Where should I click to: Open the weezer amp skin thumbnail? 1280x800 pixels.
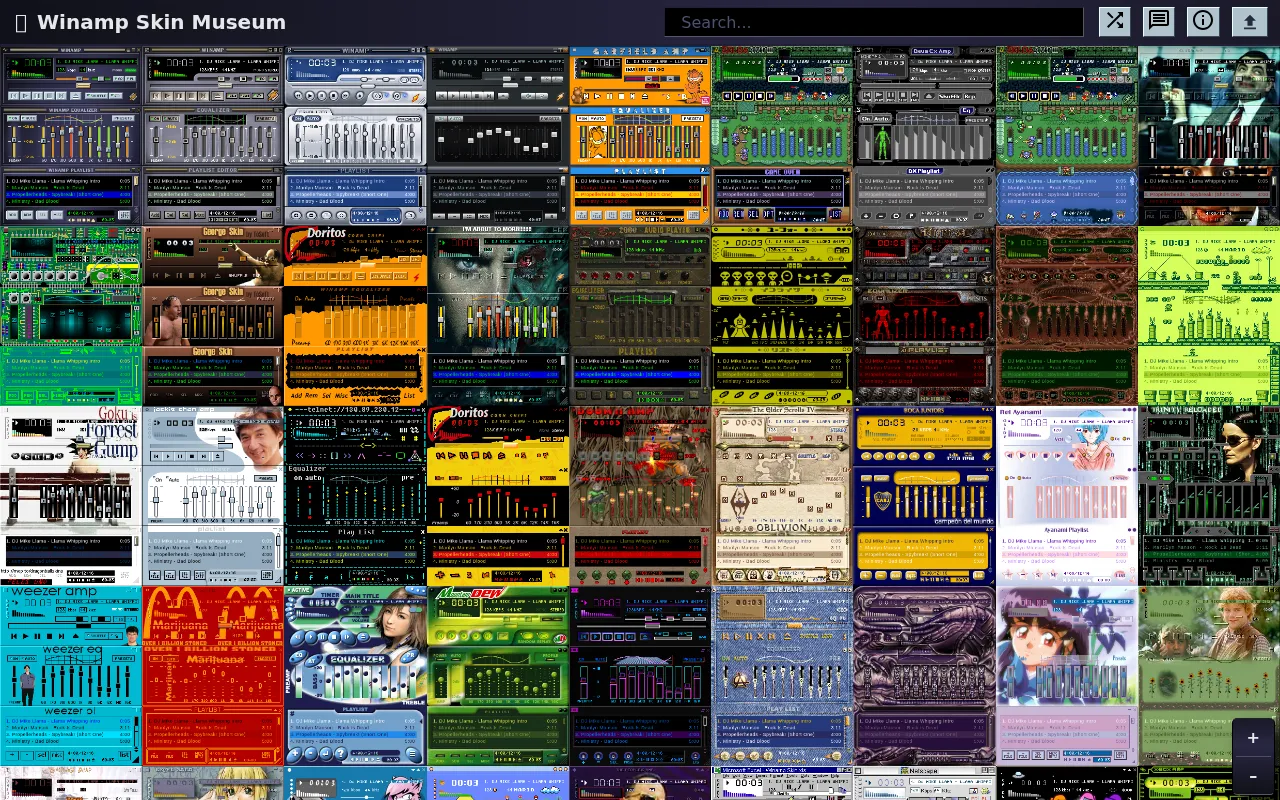71,675
